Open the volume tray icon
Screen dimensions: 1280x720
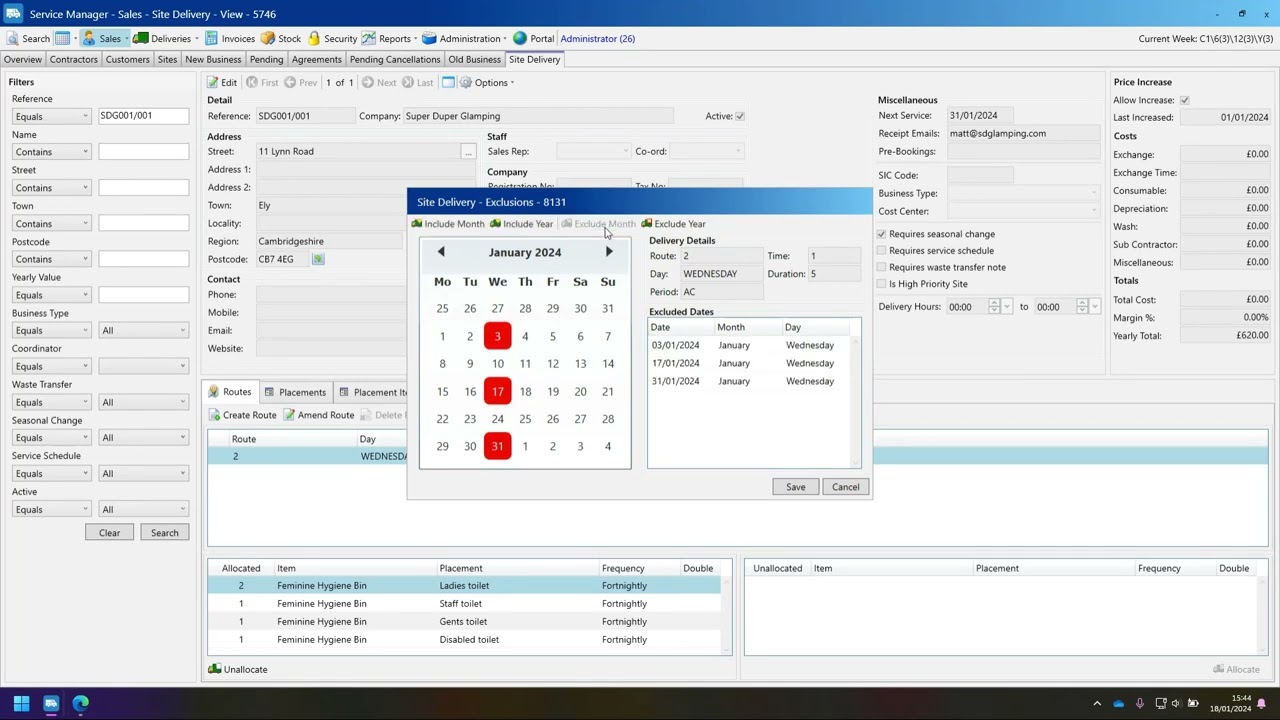pos(1176,704)
